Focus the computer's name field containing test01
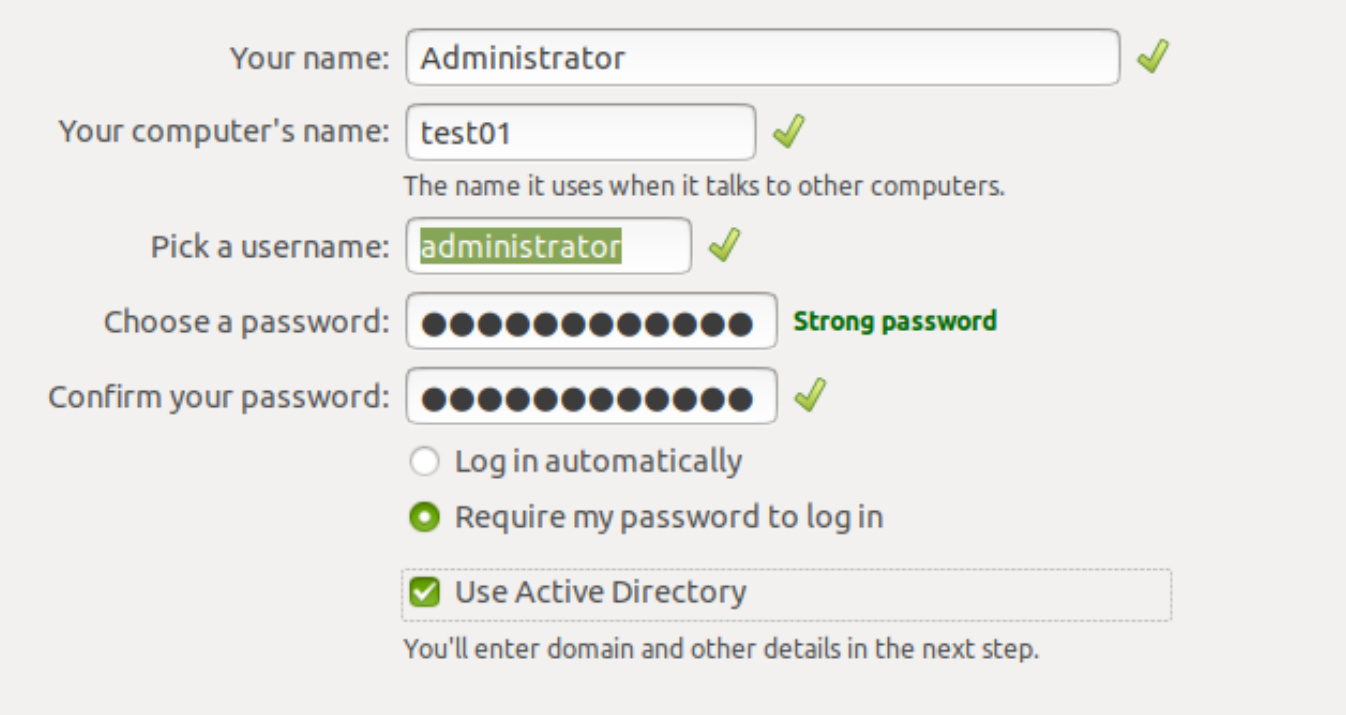1346x715 pixels. click(580, 132)
